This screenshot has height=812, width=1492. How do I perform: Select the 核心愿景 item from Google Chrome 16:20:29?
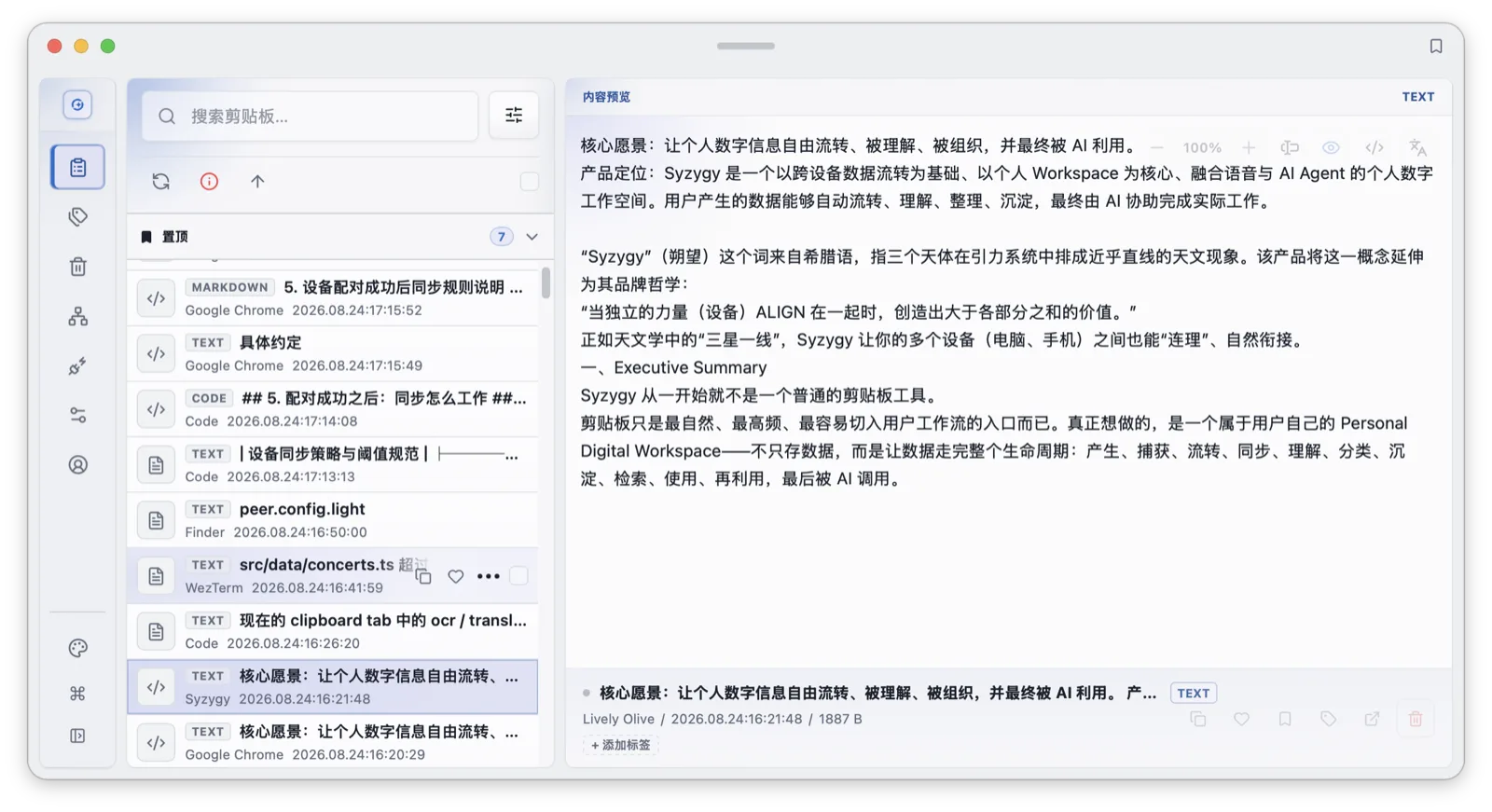[x=333, y=742]
